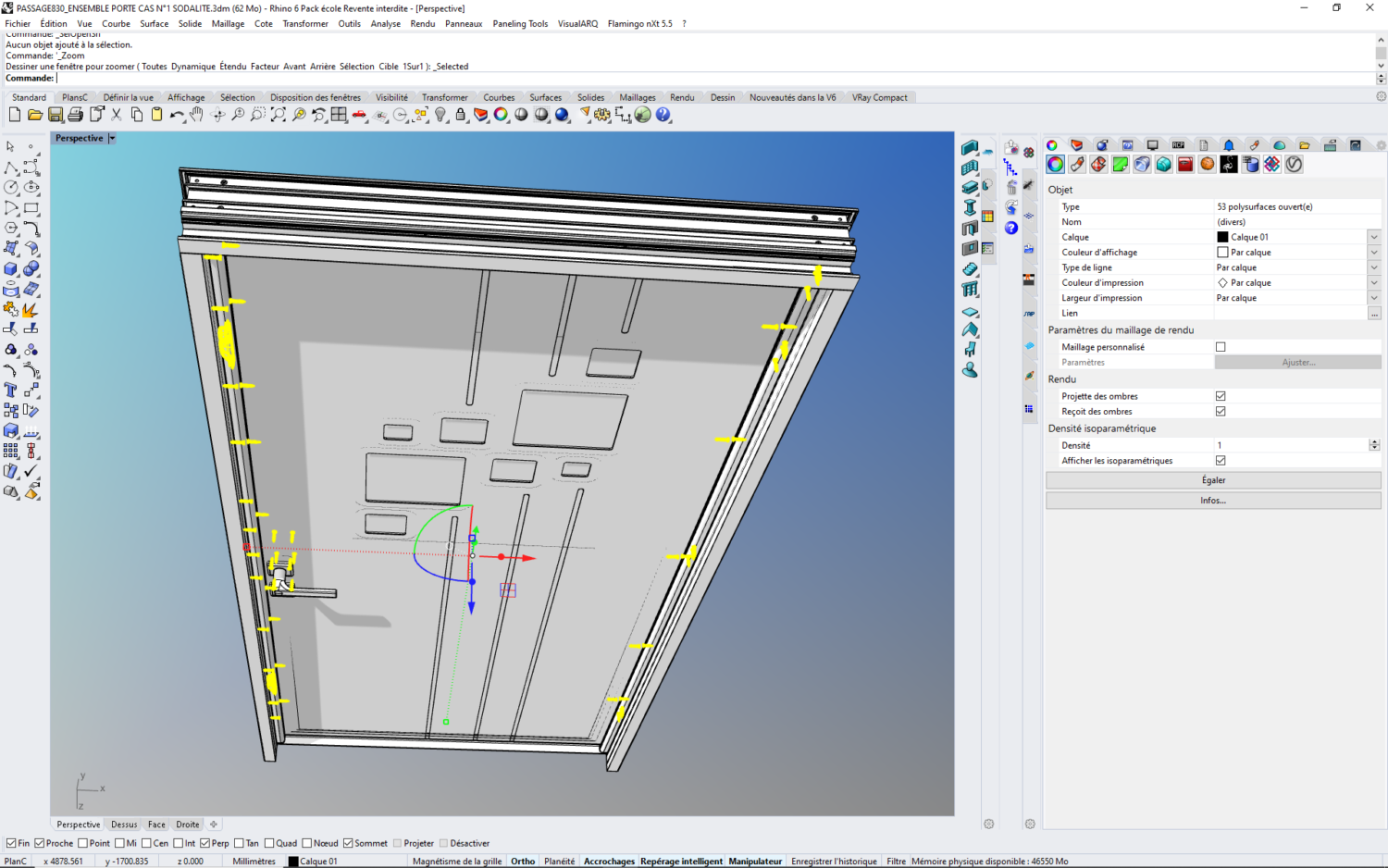Open the Circle tool
The image size is (1388, 868).
point(9,188)
